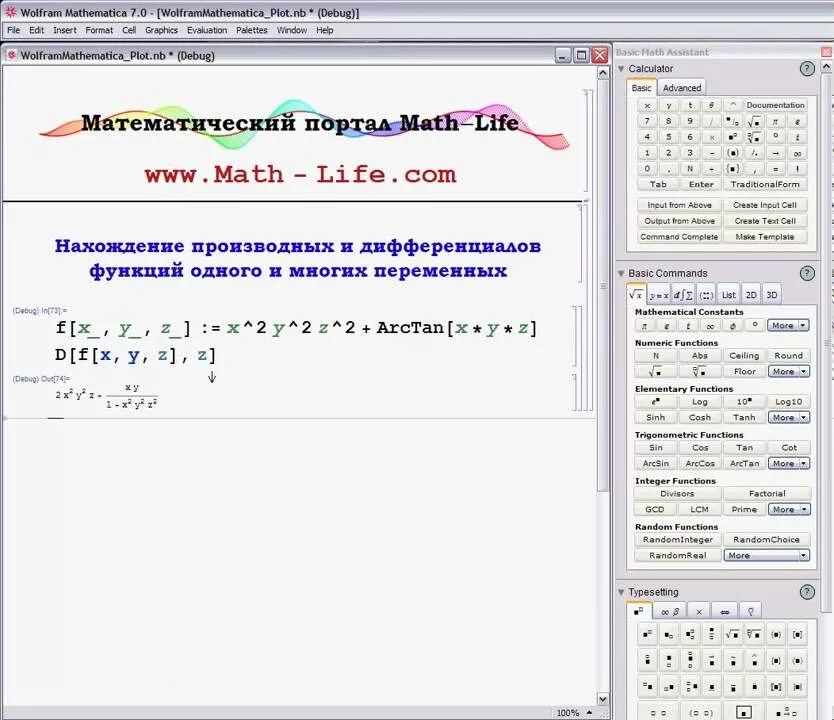The image size is (834, 720).
Task: Click the ArcTan function button
Action: click(x=744, y=463)
